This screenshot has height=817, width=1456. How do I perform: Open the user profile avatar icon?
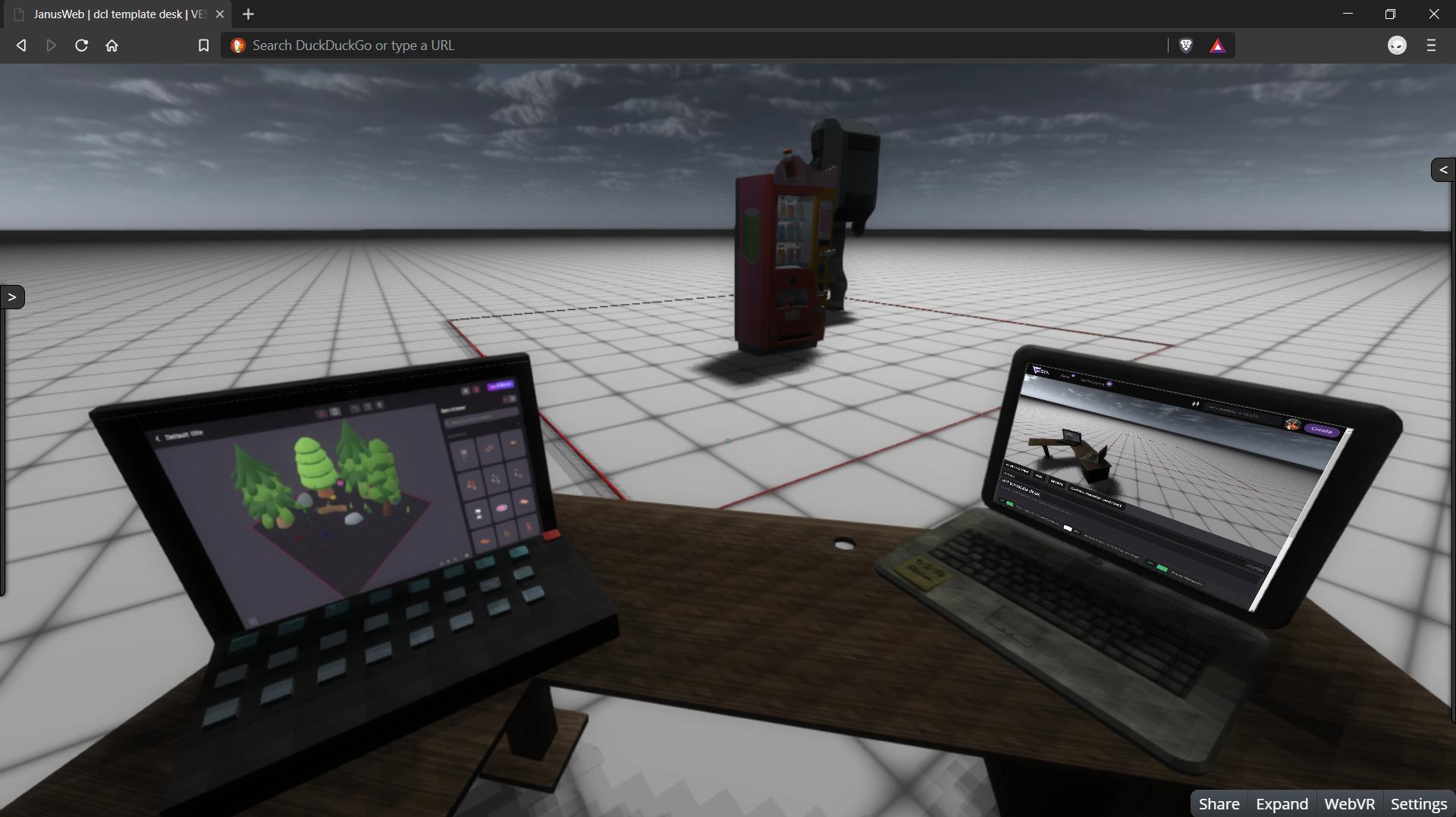point(1397,45)
